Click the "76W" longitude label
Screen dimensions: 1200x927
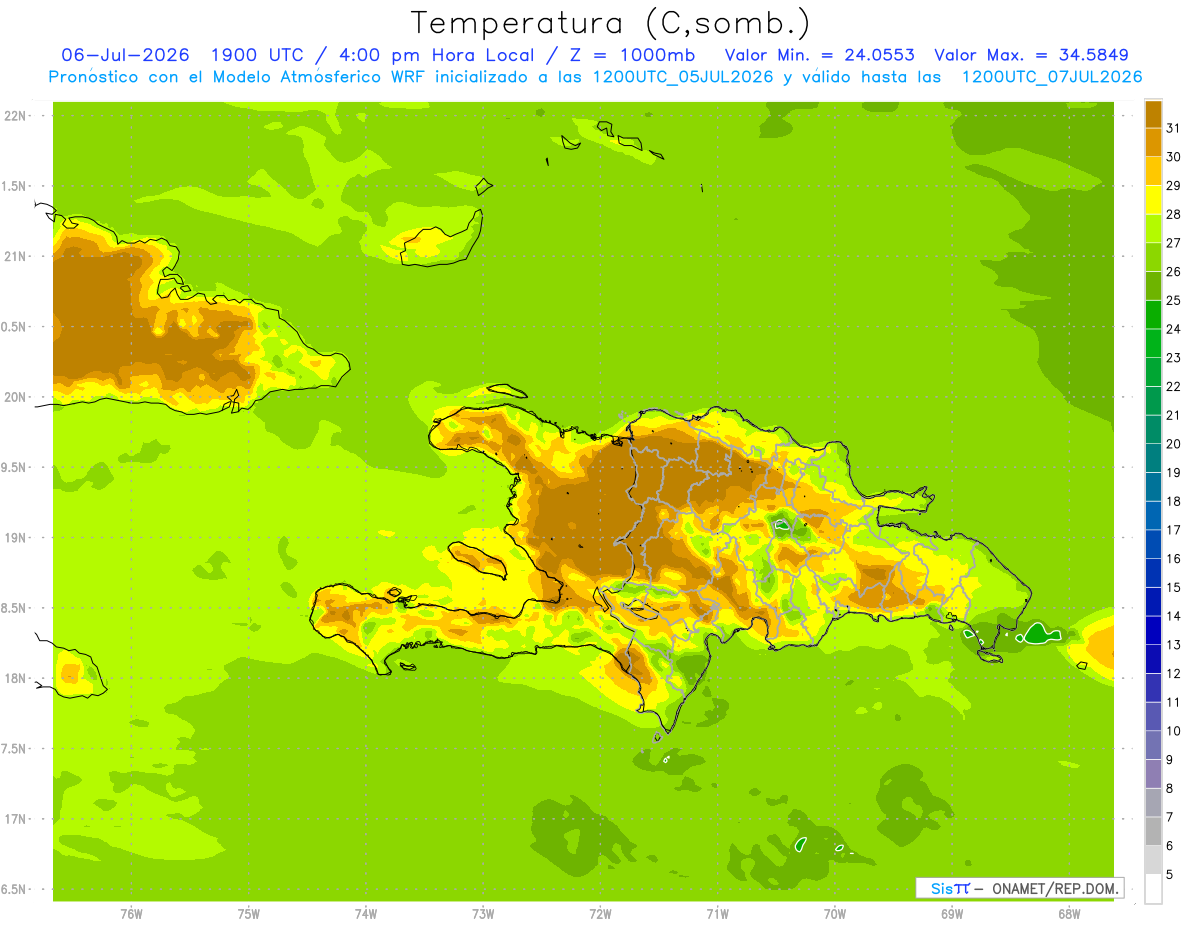pos(131,914)
